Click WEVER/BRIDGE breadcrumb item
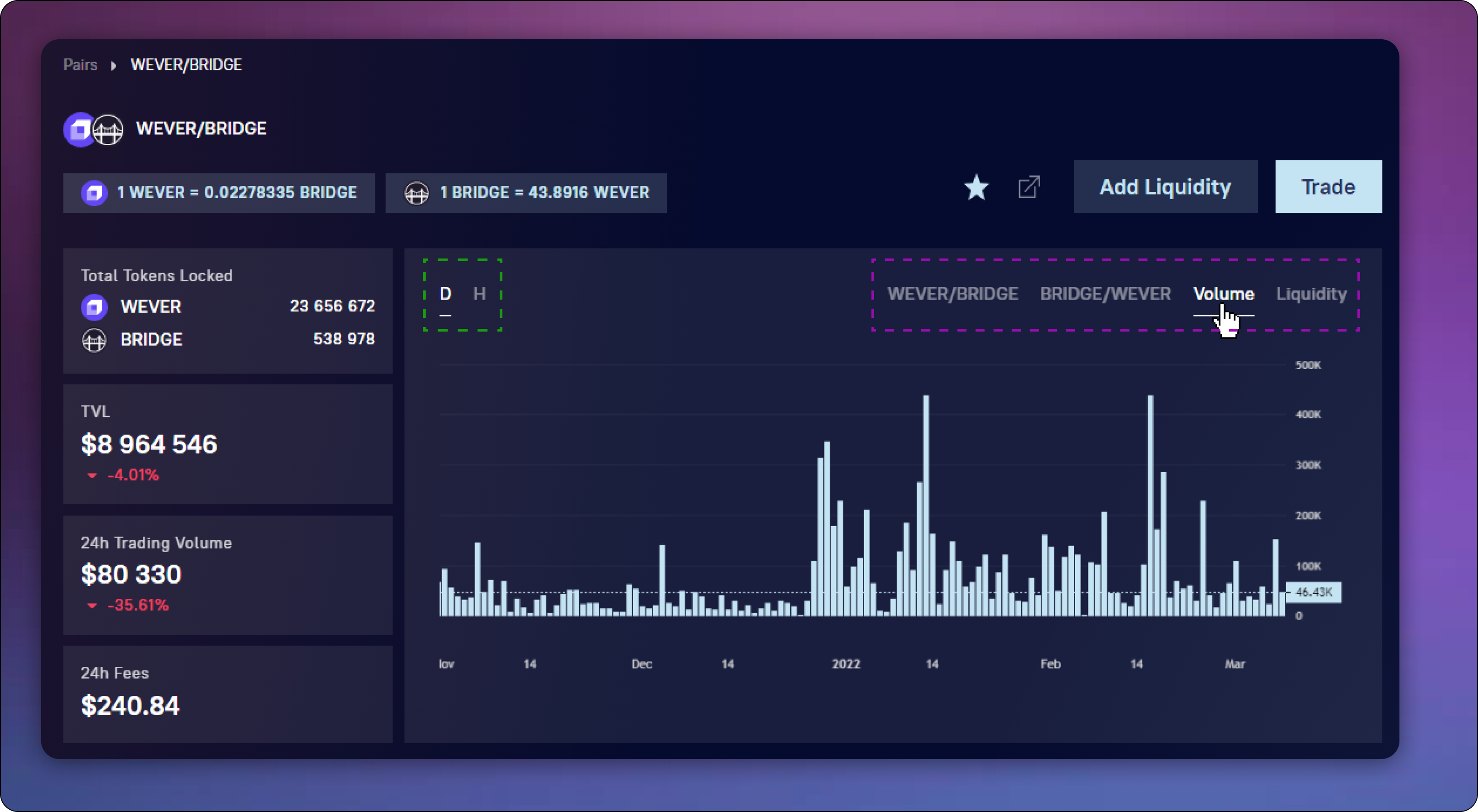This screenshot has width=1478, height=812. point(186,64)
